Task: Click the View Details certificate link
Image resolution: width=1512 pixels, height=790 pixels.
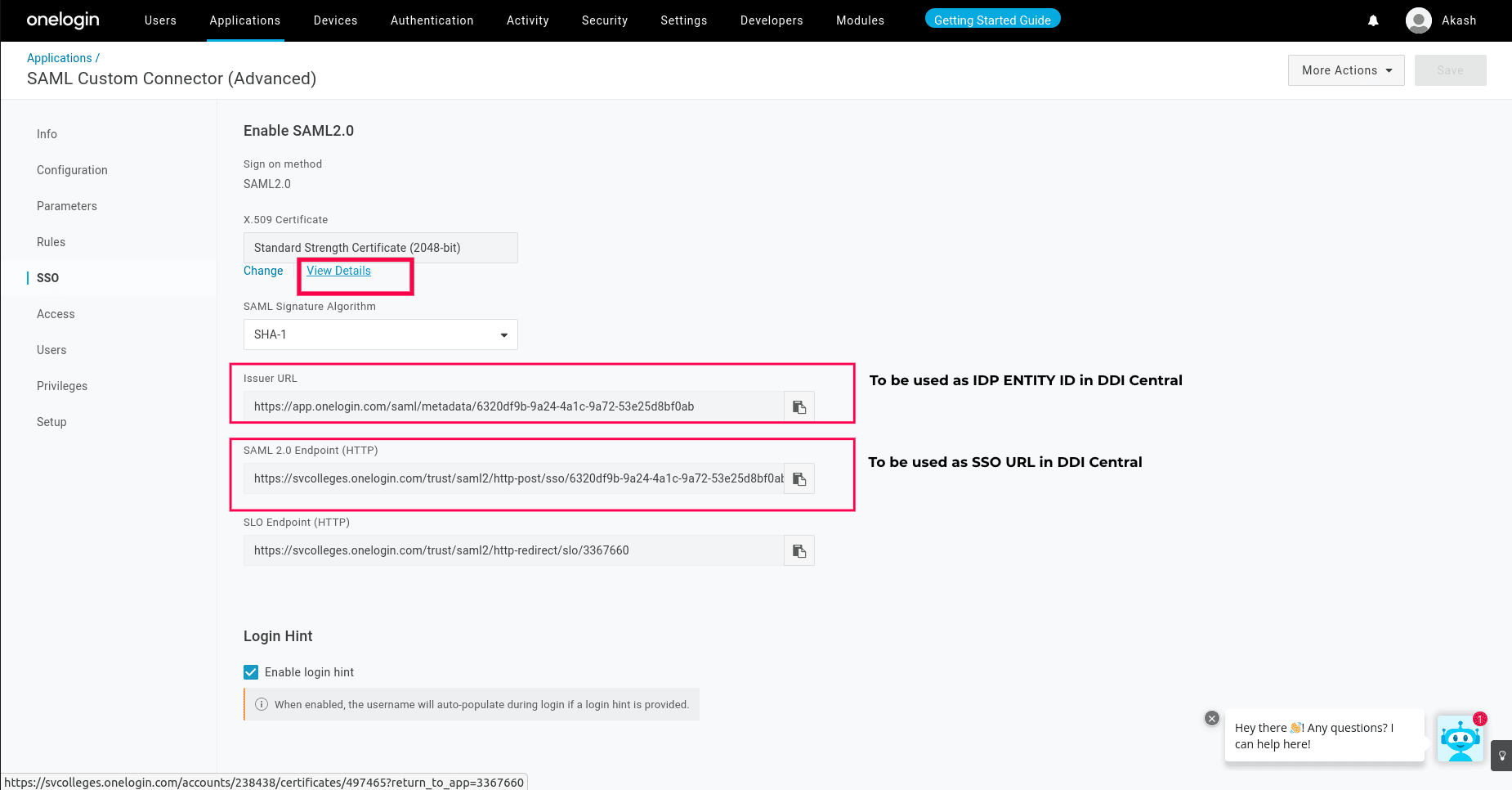Action: pos(339,271)
